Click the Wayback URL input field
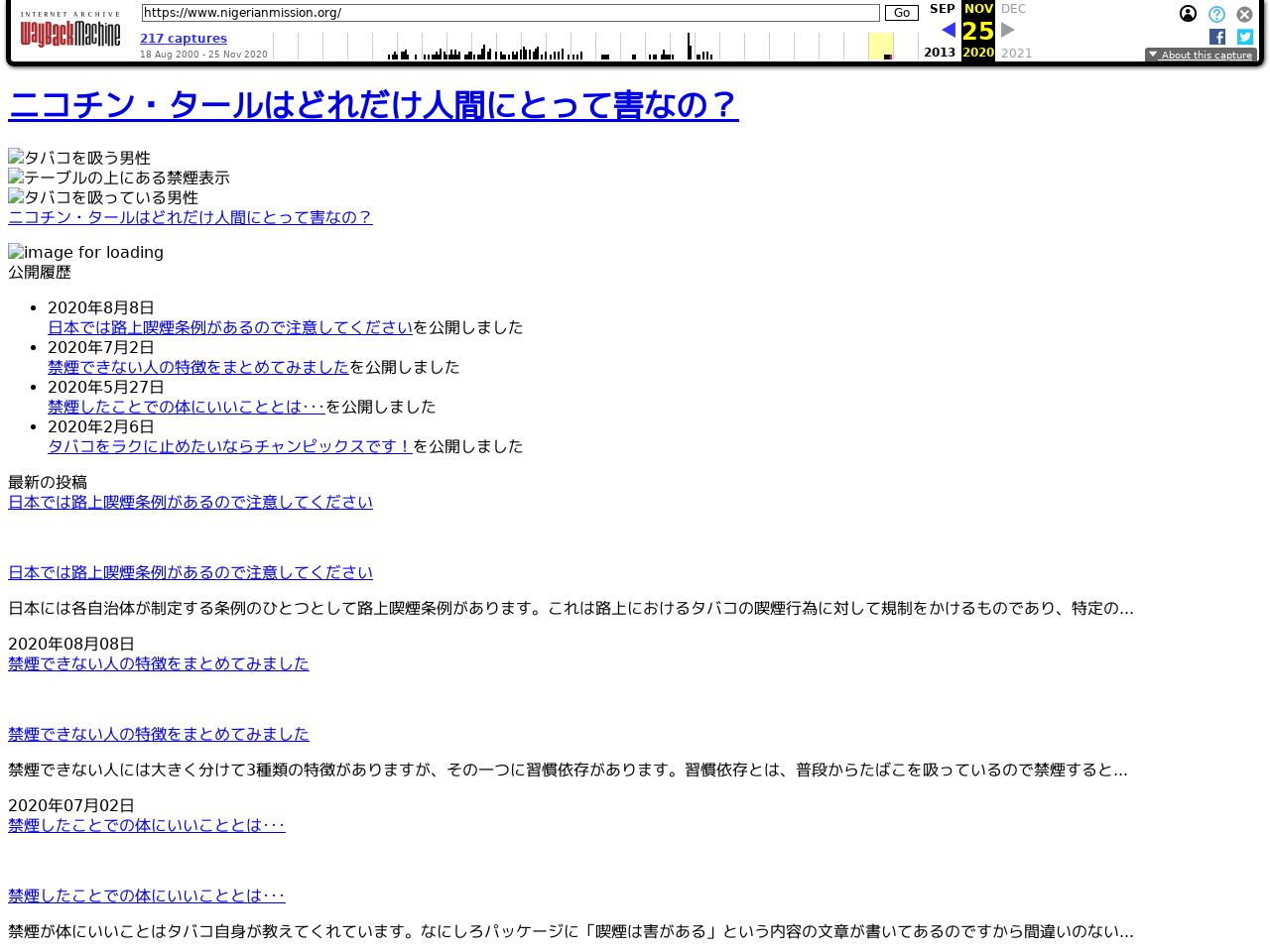This screenshot has width=1270, height=952. [510, 13]
